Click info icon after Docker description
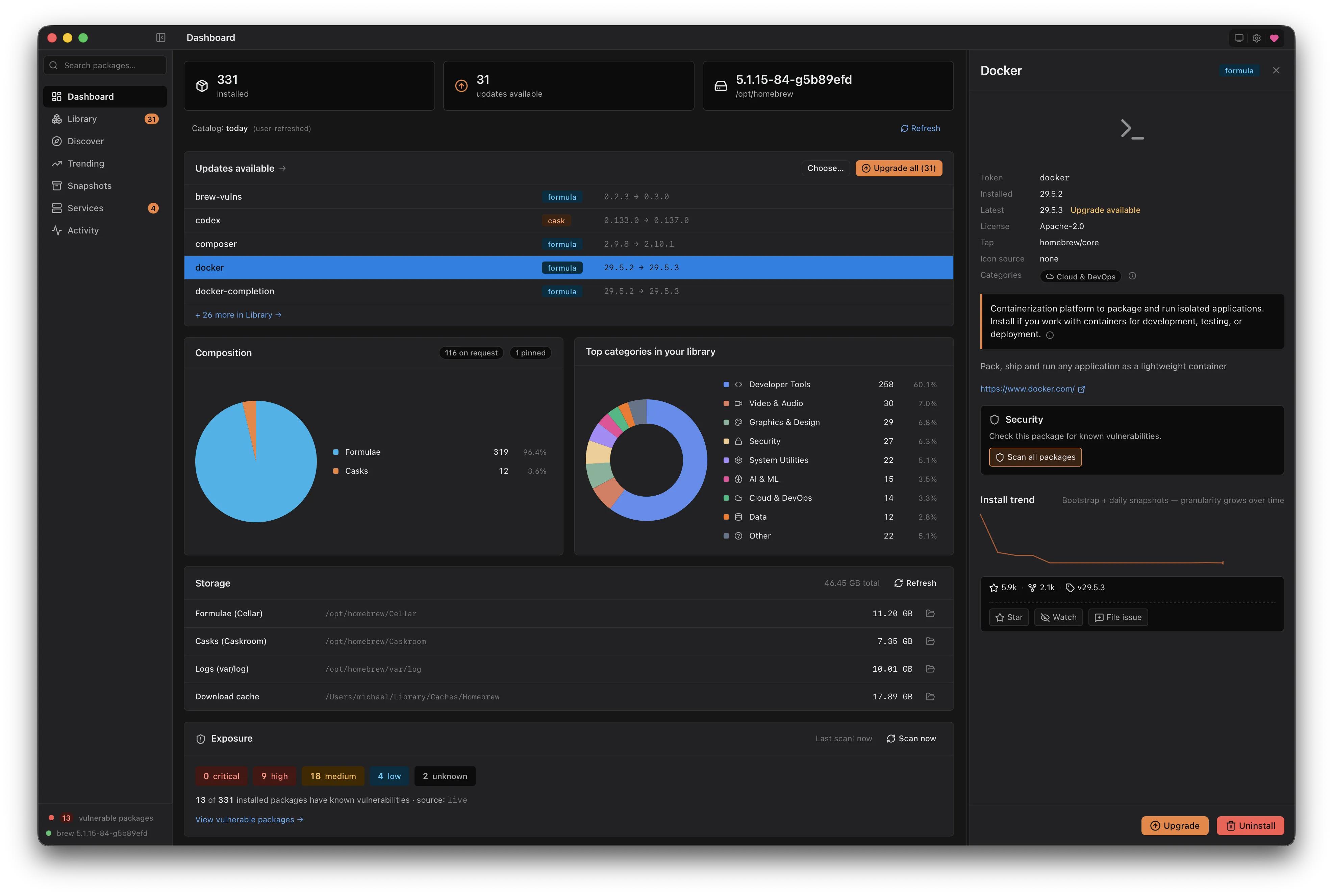The image size is (1333, 896). click(x=1050, y=335)
